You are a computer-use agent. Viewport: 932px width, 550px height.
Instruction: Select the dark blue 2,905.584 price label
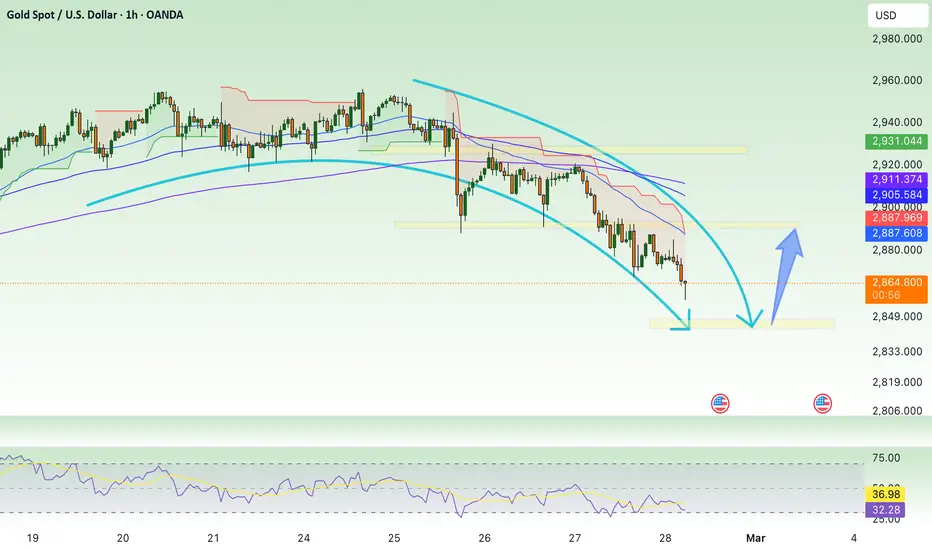[x=896, y=195]
